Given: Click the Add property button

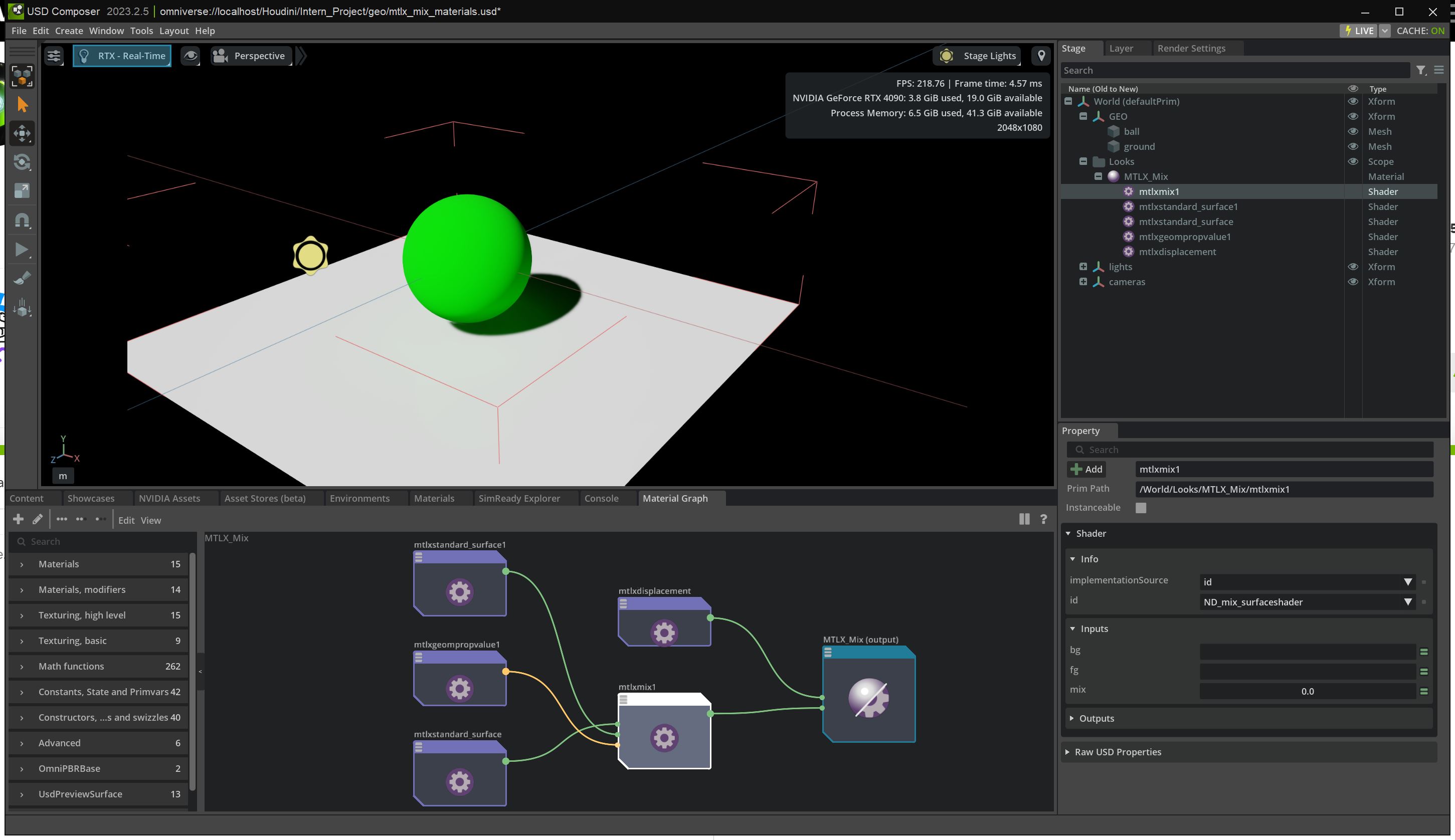Looking at the screenshot, I should (1085, 469).
